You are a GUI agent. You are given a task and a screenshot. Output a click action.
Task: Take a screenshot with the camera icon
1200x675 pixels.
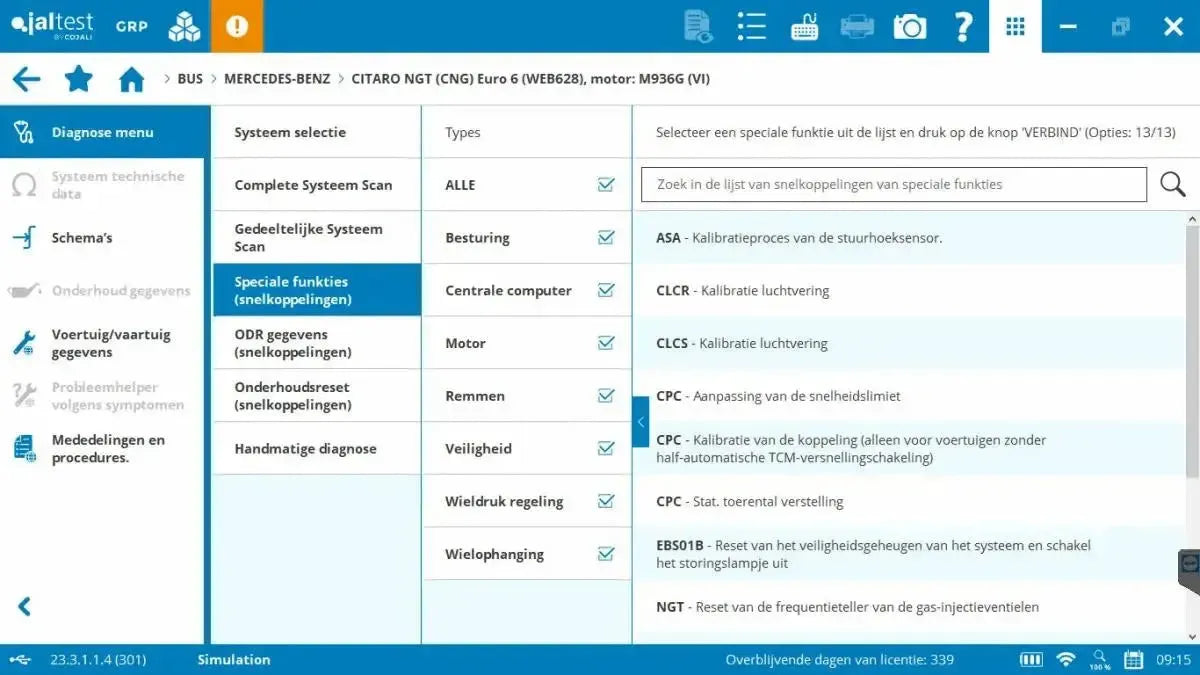tap(909, 26)
